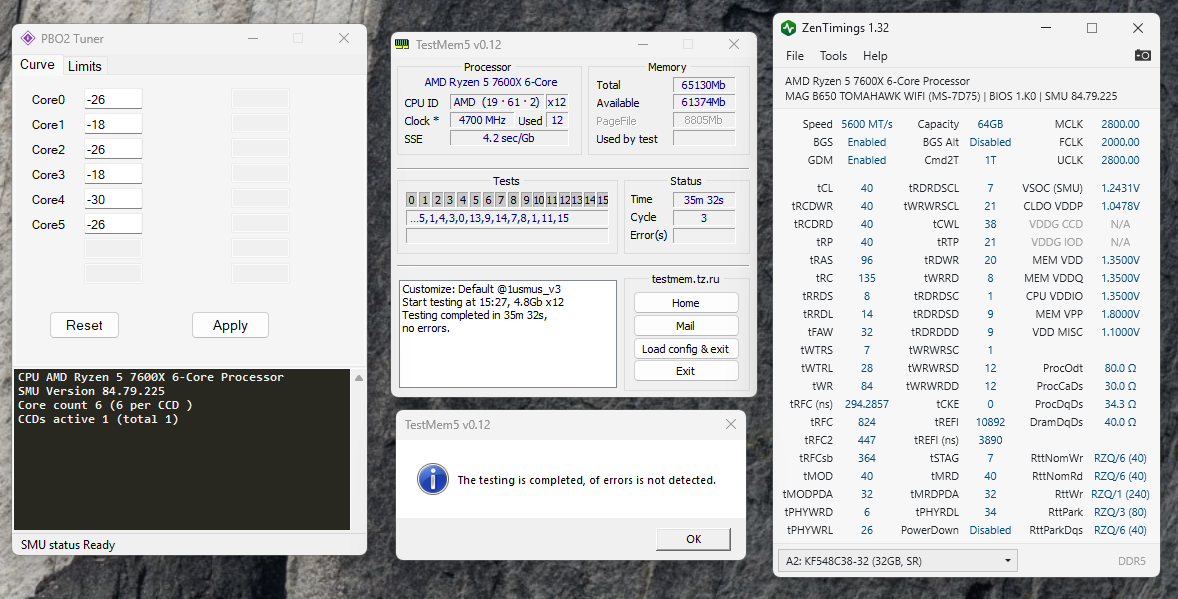
Task: Click the tCL value 40
Action: (867, 188)
